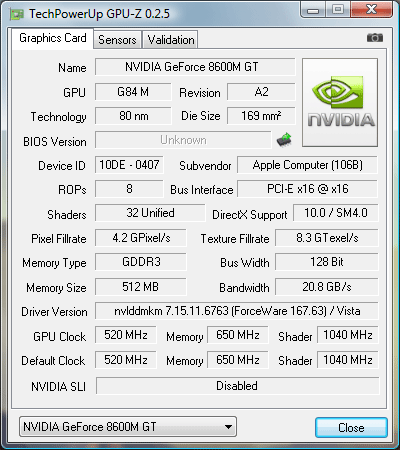Click the Memory Type GDDR3 field
The height and width of the screenshot is (450, 400).
tap(141, 262)
